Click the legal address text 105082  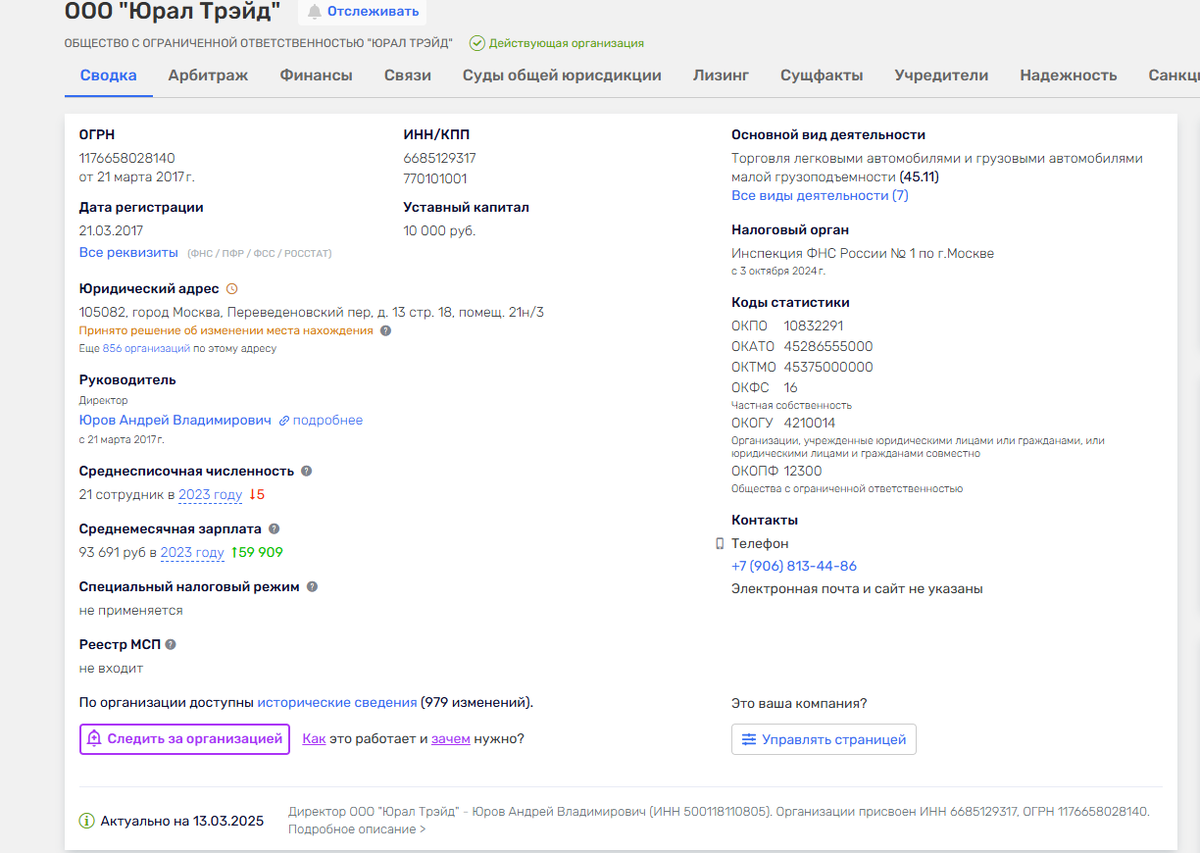coord(312,313)
